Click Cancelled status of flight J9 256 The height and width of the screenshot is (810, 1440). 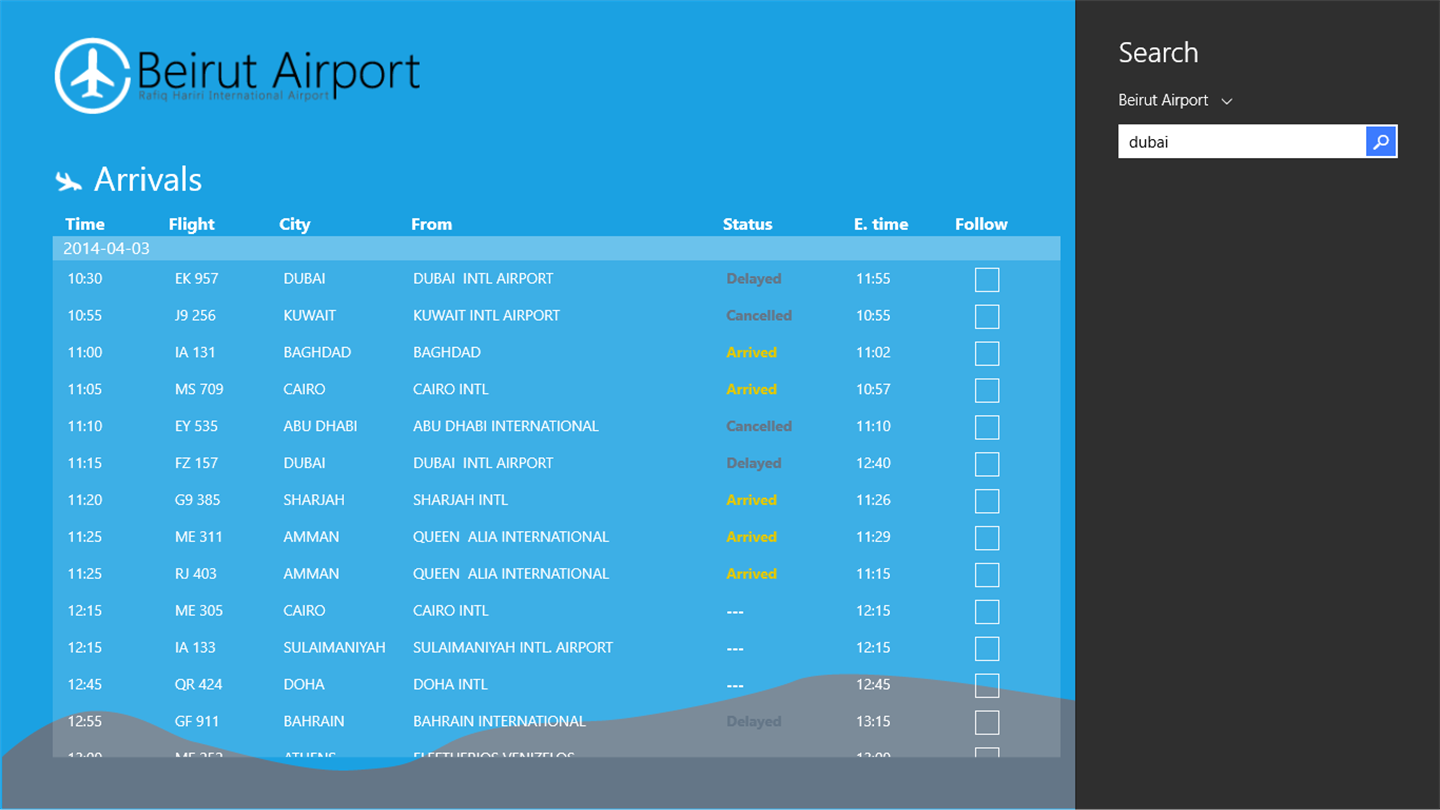(x=759, y=316)
